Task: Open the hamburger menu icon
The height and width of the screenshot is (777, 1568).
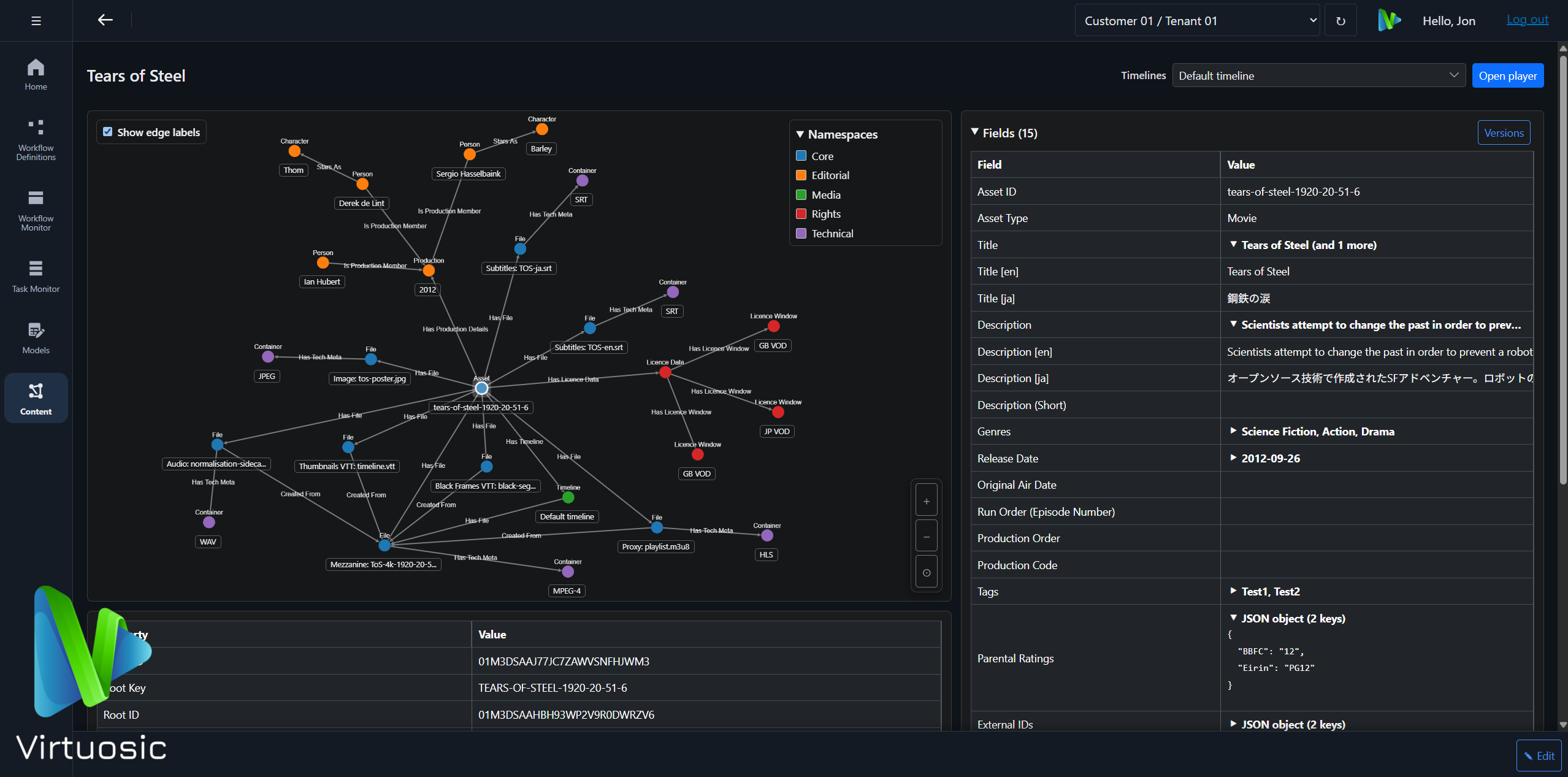Action: point(36,21)
